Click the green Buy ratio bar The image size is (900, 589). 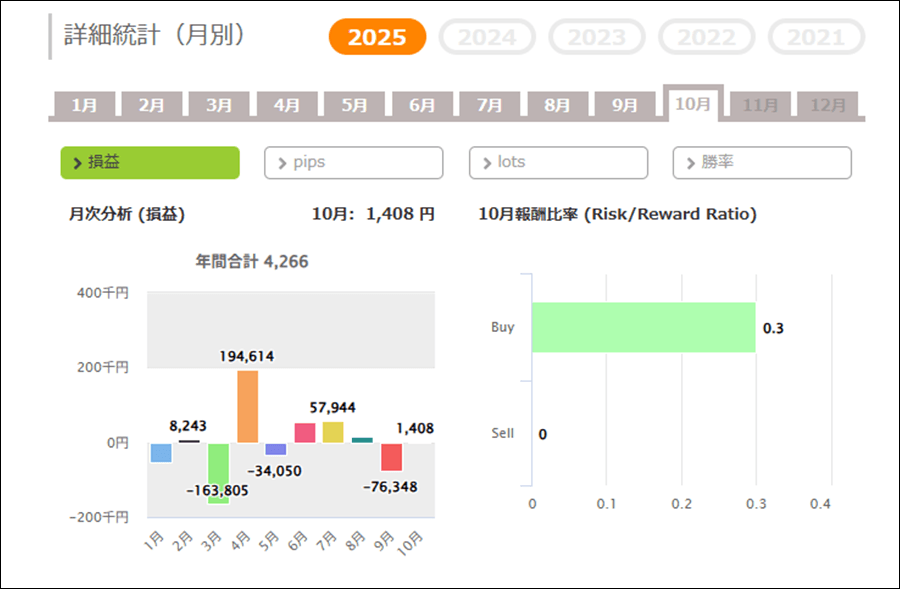tap(643, 327)
